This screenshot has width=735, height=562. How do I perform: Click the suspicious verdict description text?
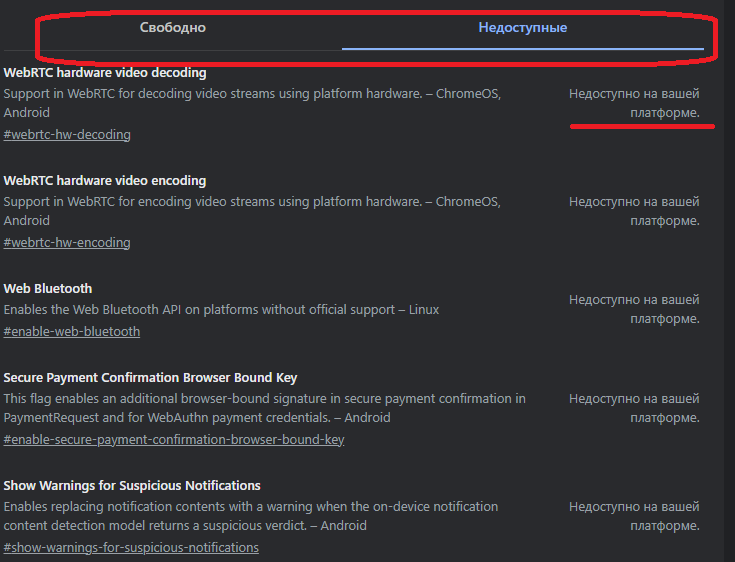pyautogui.click(x=251, y=516)
